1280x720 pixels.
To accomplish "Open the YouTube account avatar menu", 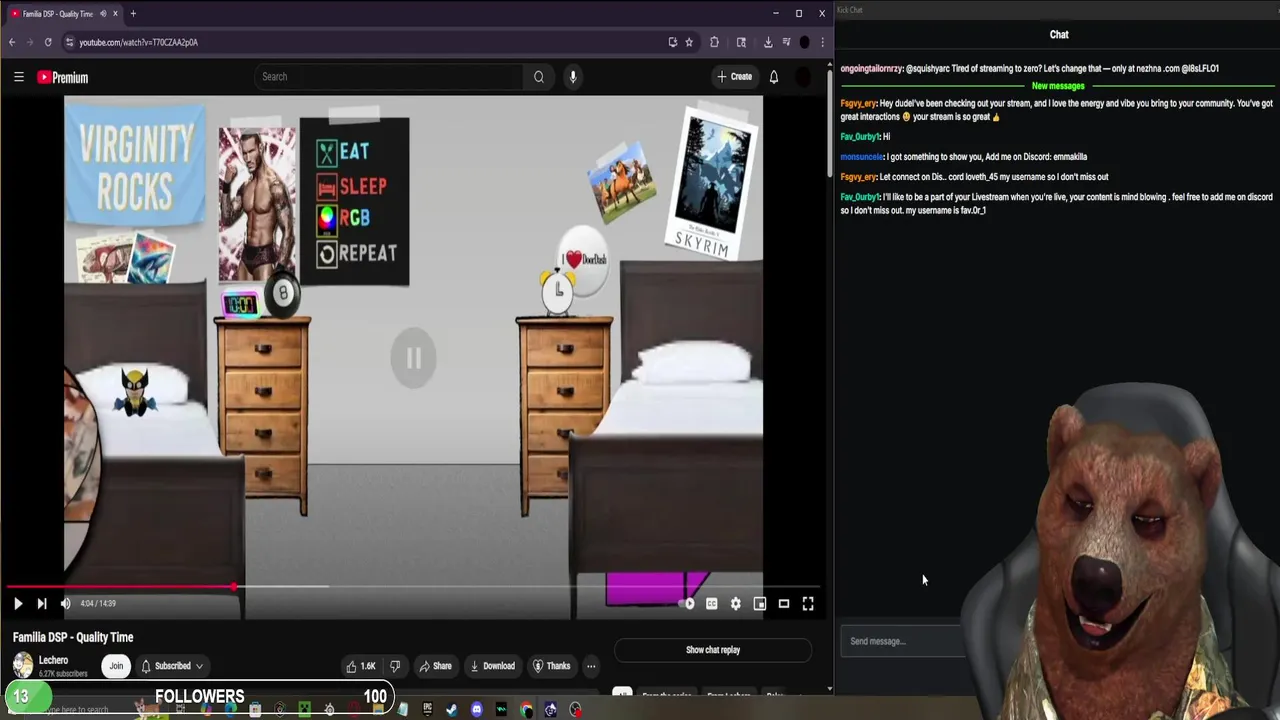I will [x=804, y=77].
